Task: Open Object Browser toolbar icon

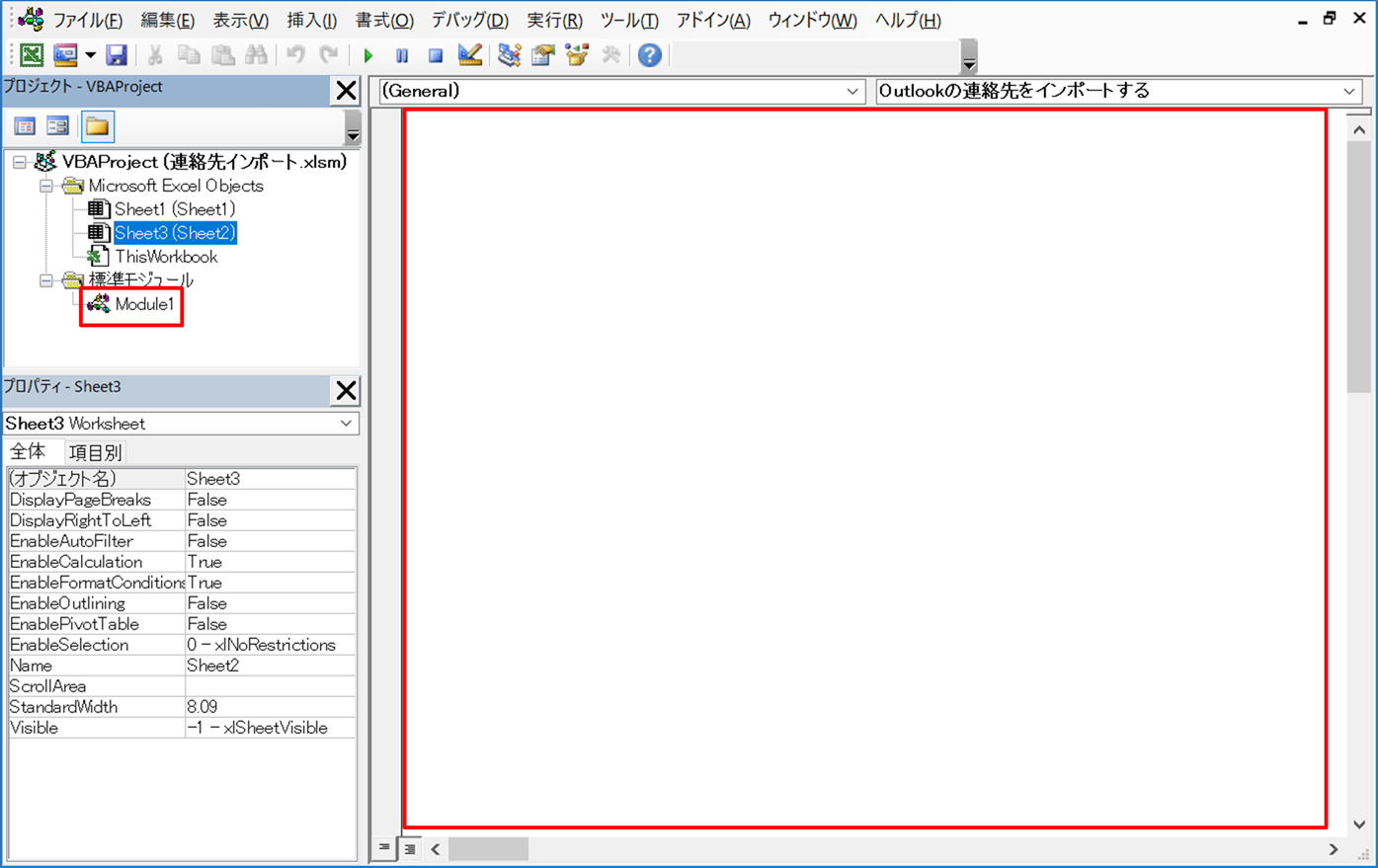Action: click(x=577, y=55)
